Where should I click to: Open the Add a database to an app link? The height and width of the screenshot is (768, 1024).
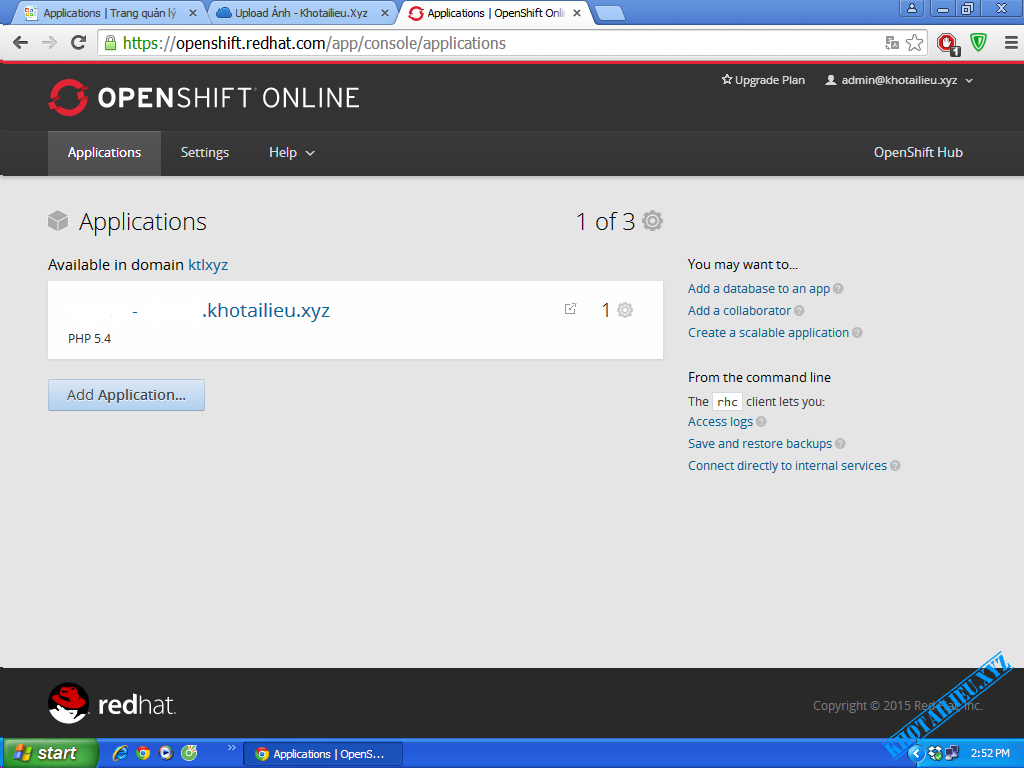[x=758, y=289]
